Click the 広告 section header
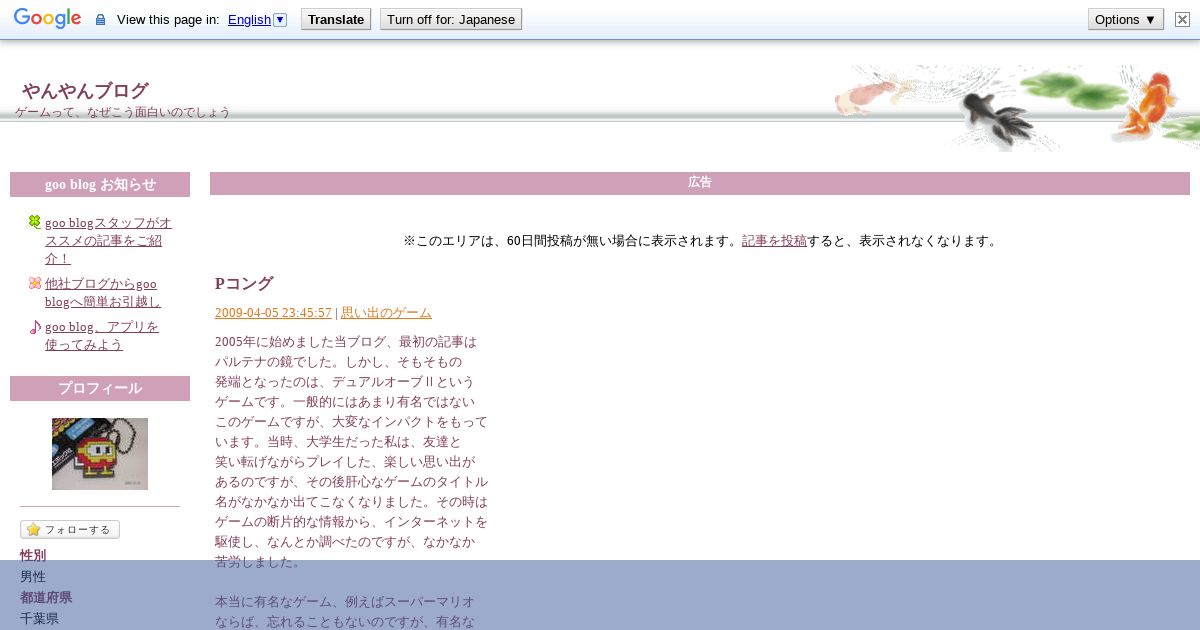The height and width of the screenshot is (630, 1200). pos(700,183)
